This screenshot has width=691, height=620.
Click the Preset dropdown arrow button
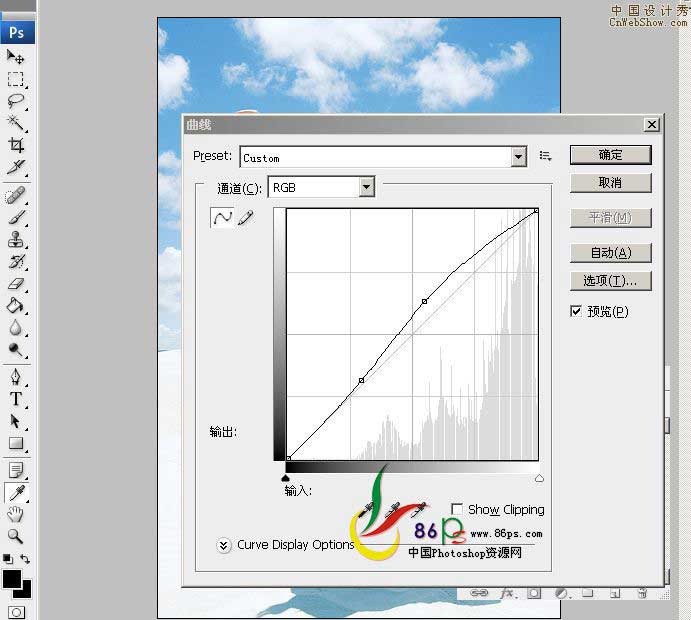pyautogui.click(x=519, y=157)
